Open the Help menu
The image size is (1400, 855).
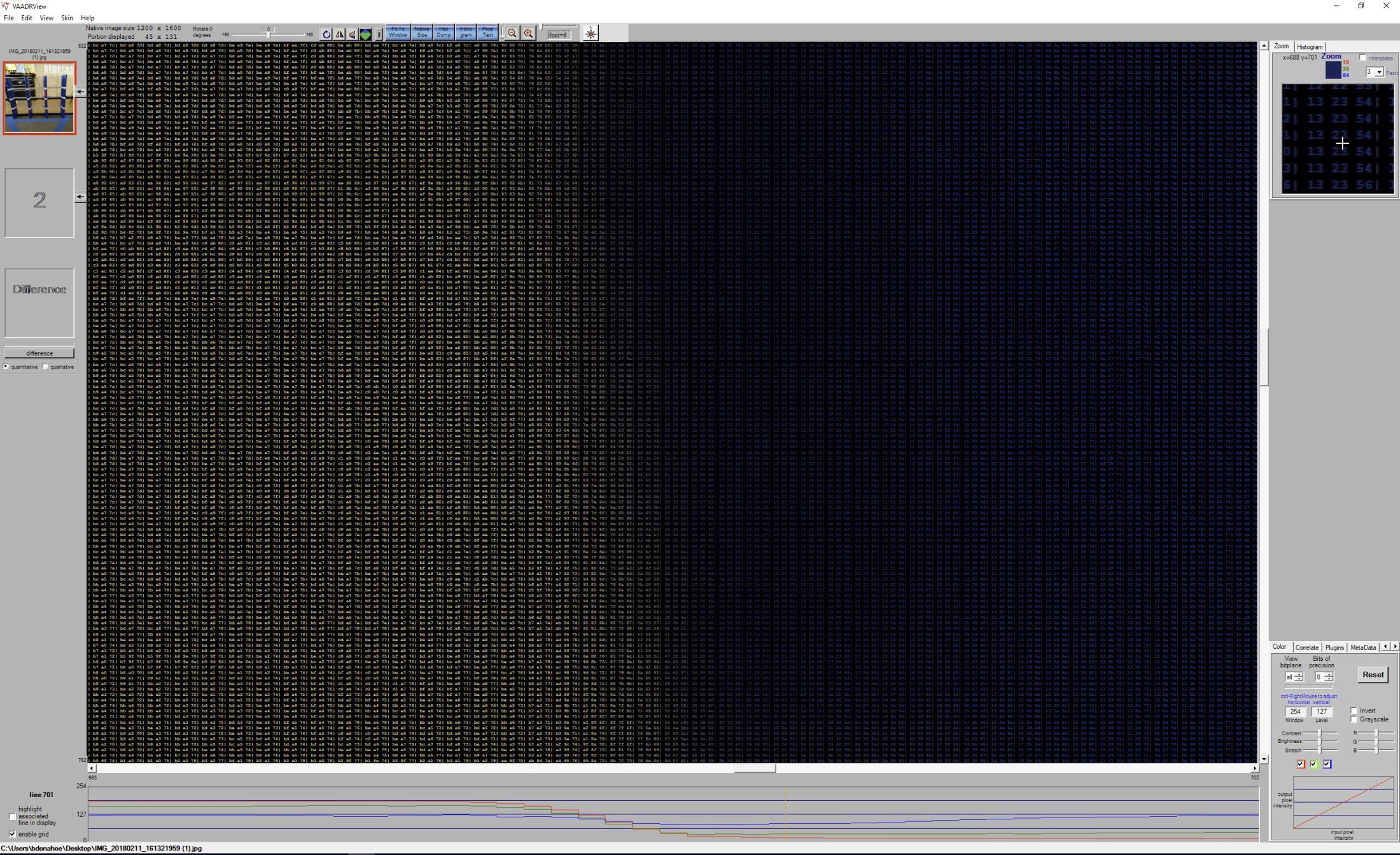tap(88, 18)
